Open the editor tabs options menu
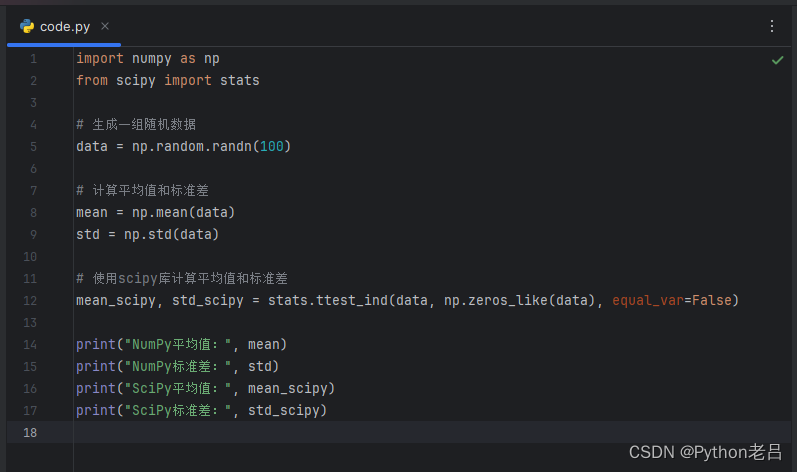Viewport: 797px width, 472px height. 772,26
